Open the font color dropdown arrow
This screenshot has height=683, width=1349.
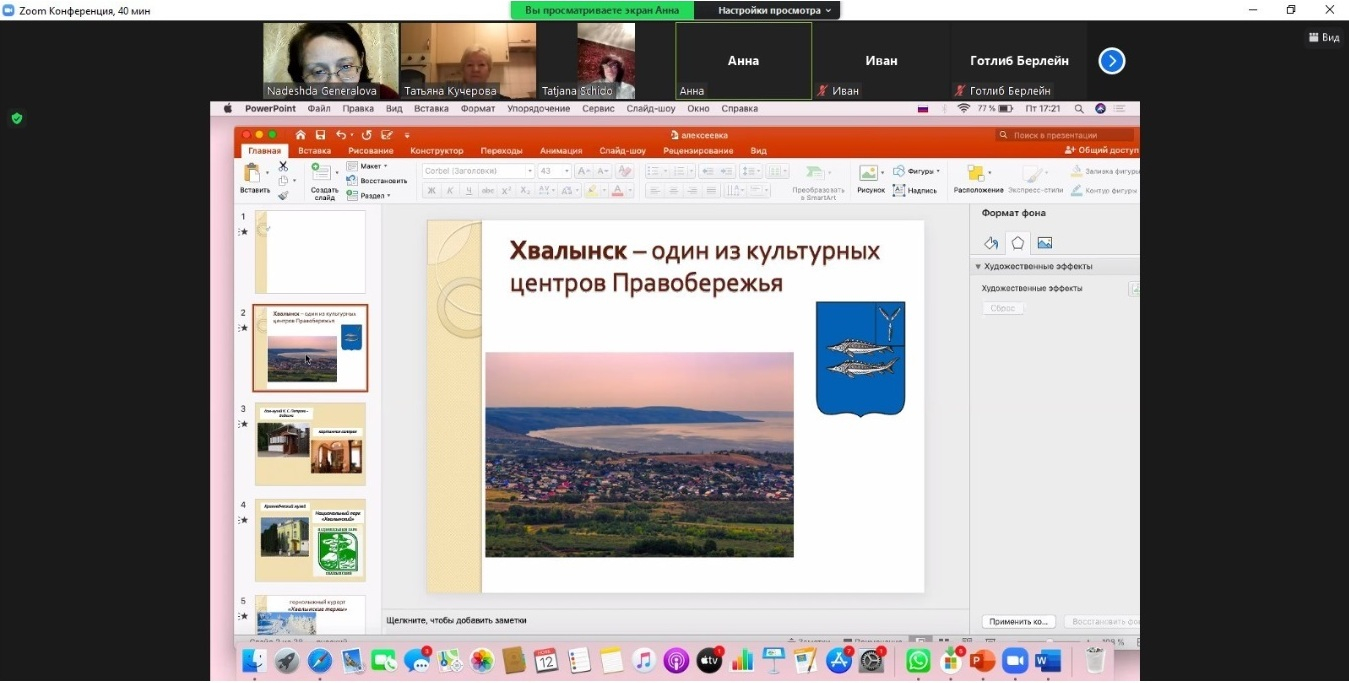(629, 190)
